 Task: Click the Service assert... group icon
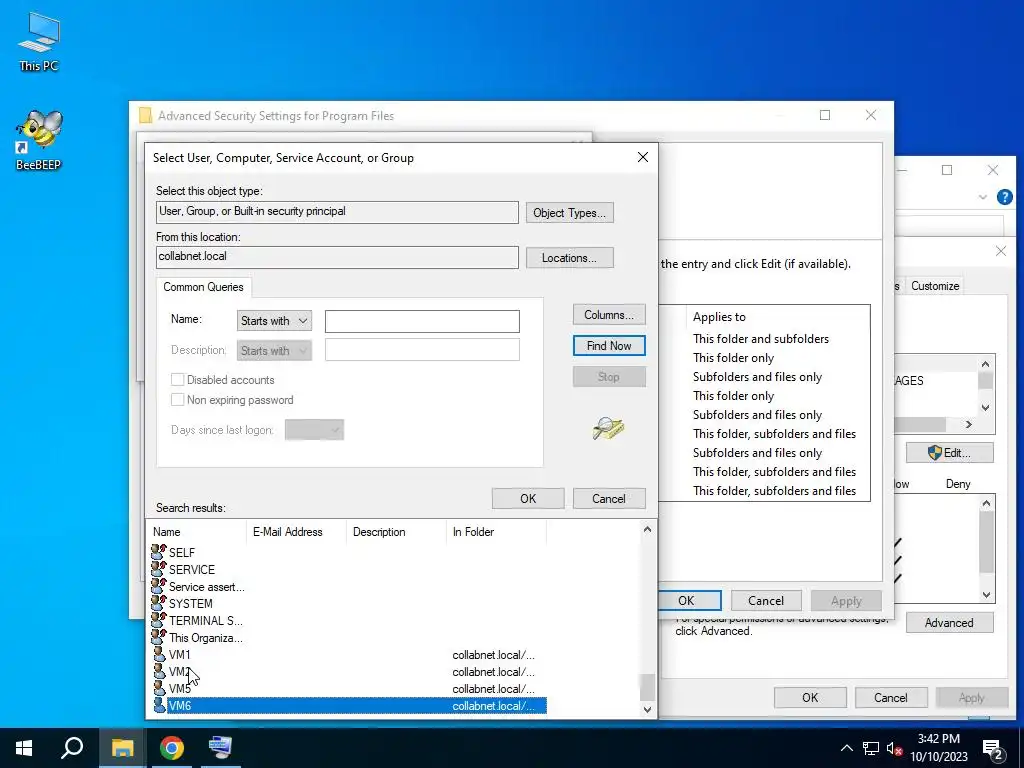coord(159,586)
